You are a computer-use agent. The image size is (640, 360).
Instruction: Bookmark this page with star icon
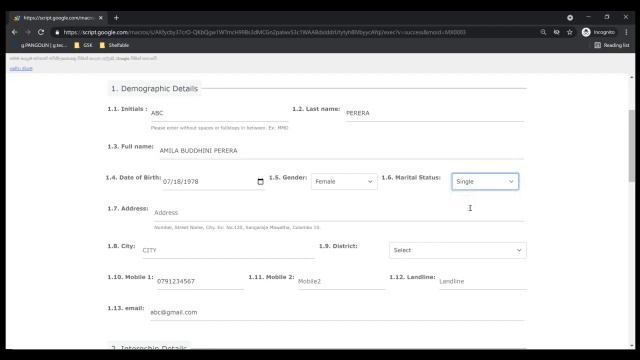[570, 32]
